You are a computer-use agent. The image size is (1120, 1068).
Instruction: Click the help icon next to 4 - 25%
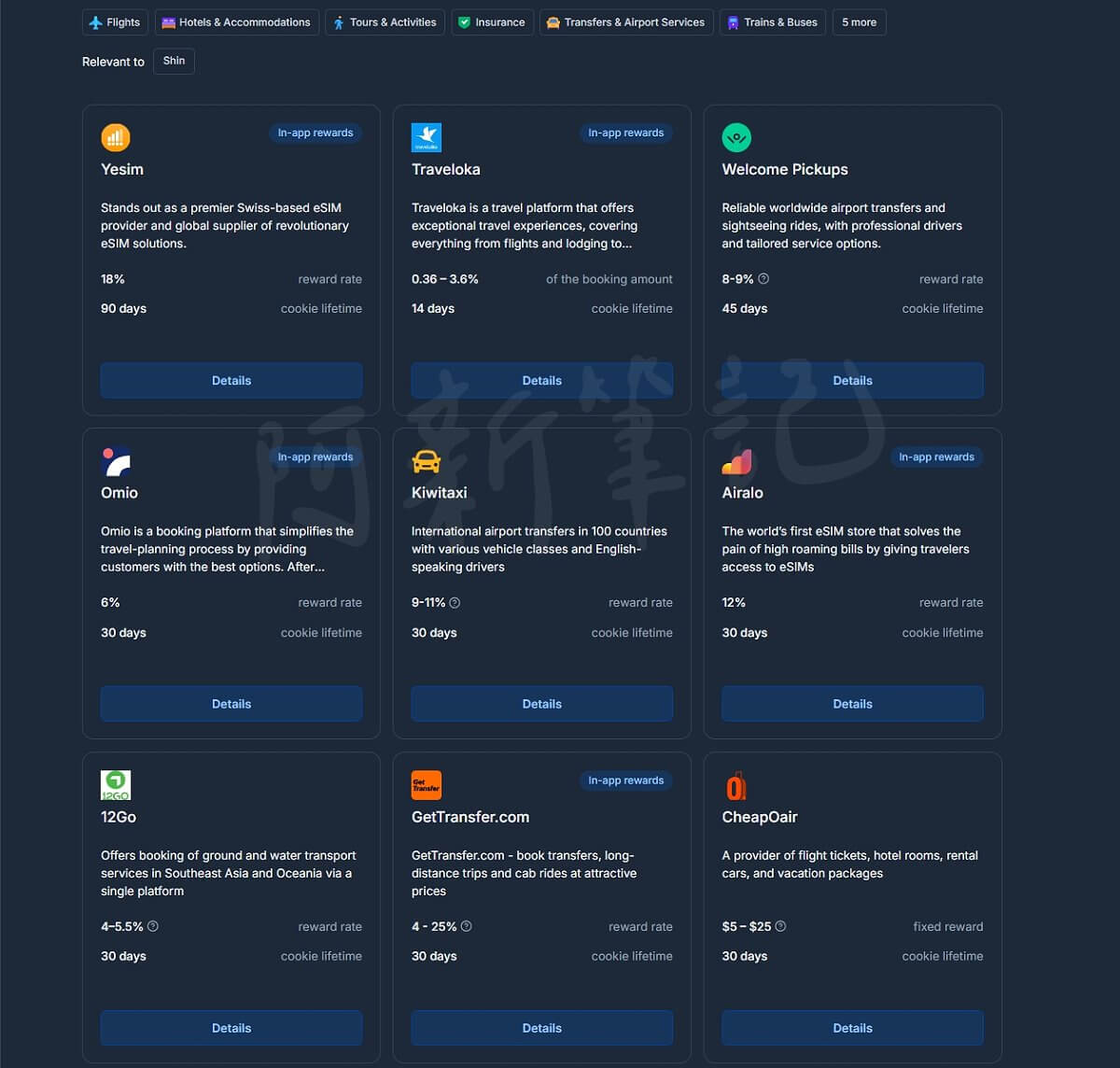(x=467, y=926)
